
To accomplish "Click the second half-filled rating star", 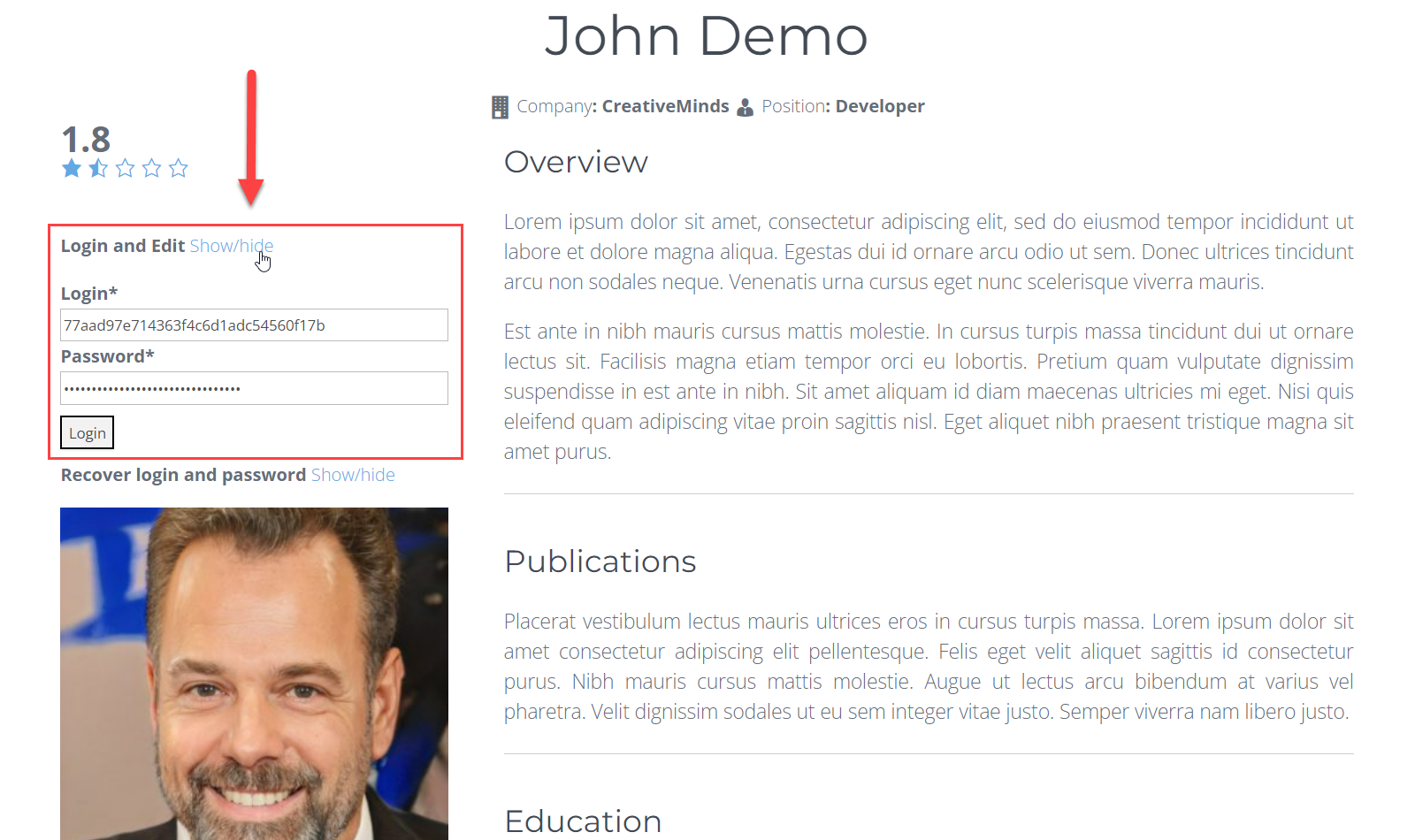I will (x=98, y=168).
